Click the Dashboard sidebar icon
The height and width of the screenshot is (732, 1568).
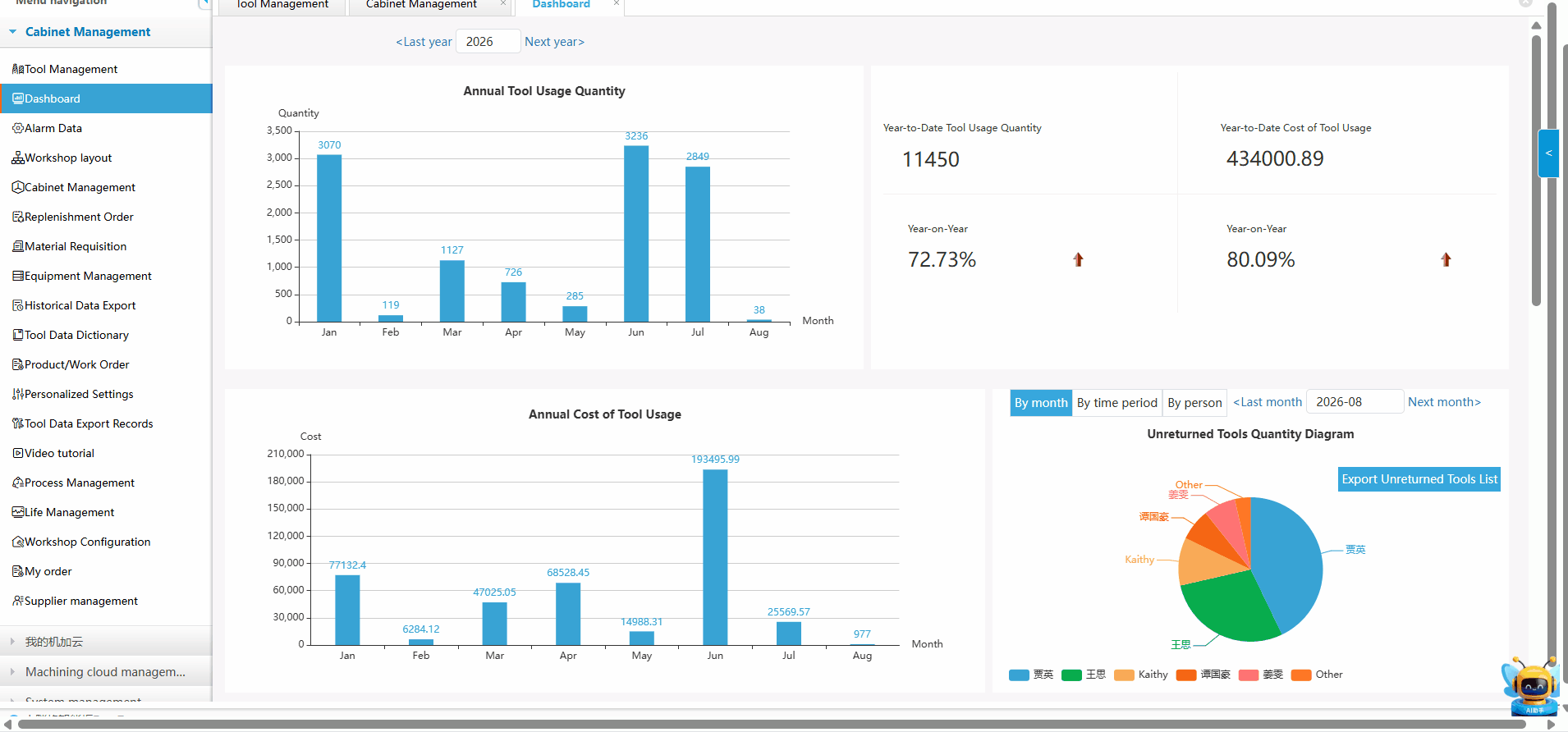click(x=18, y=98)
